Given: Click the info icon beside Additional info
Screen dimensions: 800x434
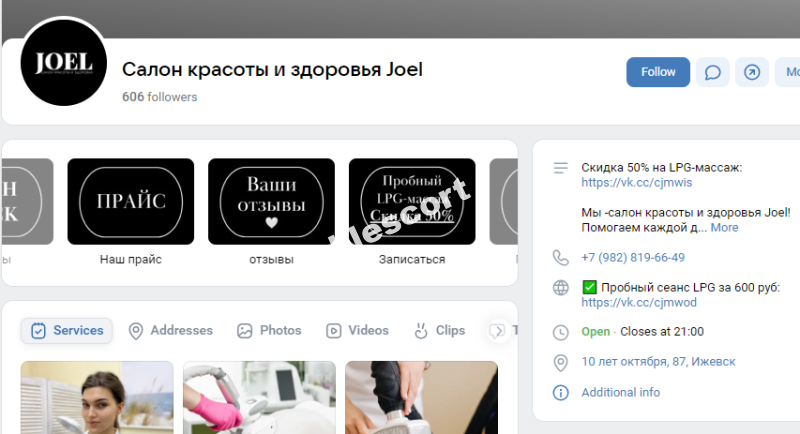Looking at the screenshot, I should 560,393.
